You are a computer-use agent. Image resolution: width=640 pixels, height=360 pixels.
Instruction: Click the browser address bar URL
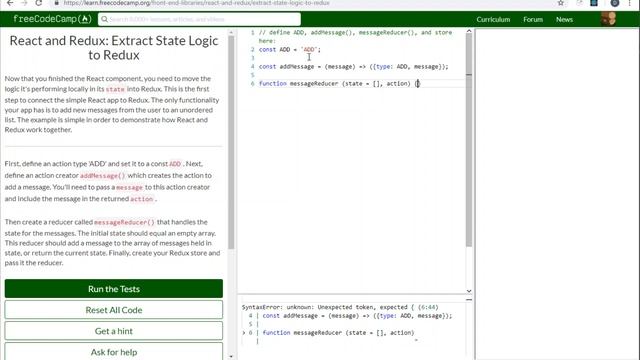[196, 3]
